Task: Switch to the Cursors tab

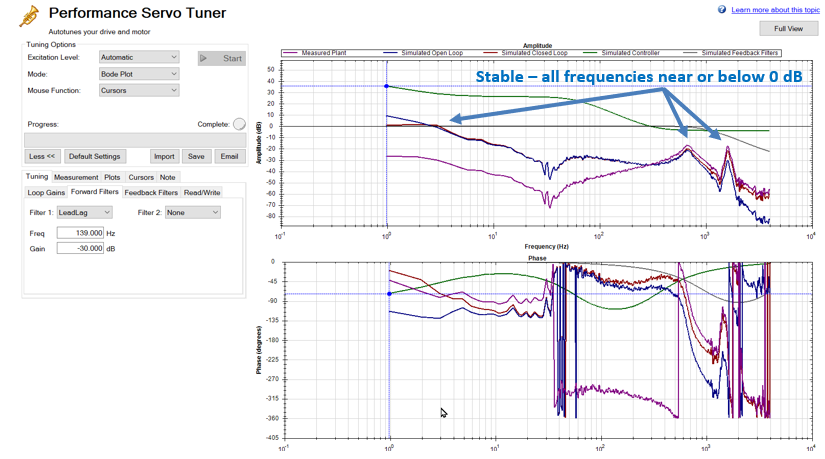Action: tap(141, 177)
